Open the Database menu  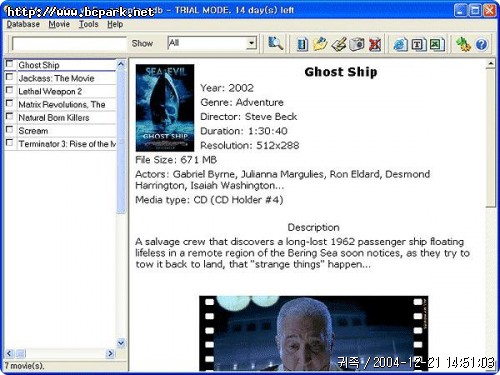coord(23,24)
